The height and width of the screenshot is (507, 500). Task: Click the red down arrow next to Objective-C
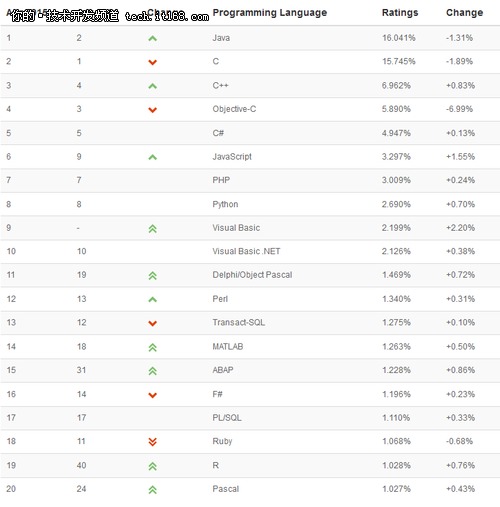(x=152, y=110)
